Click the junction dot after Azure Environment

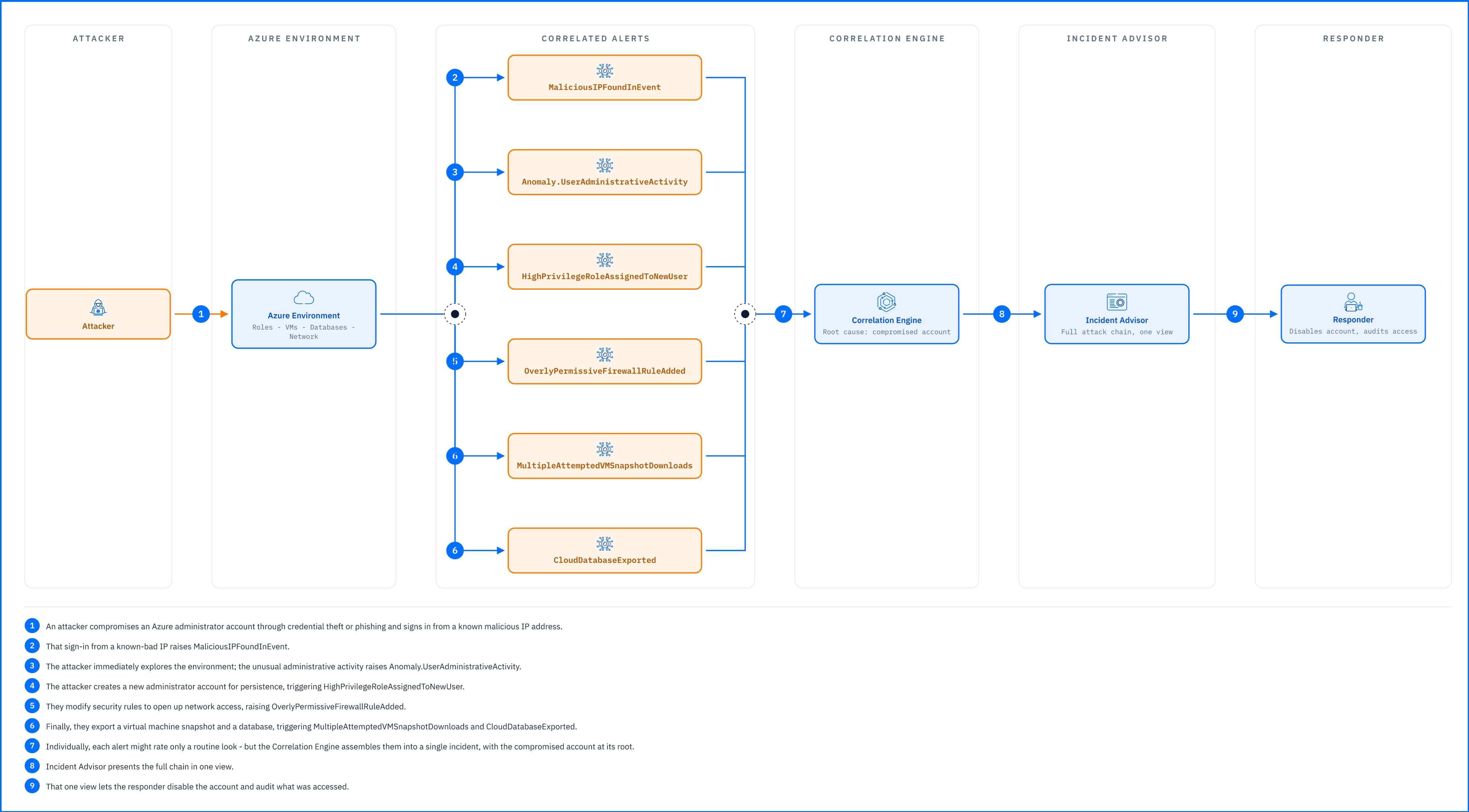coord(455,314)
